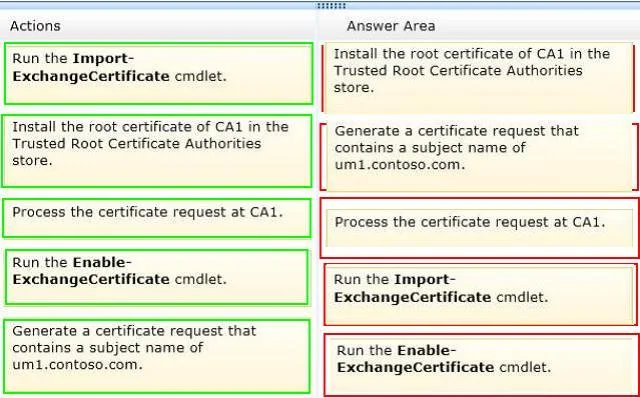This screenshot has height=398, width=640.
Task: Select Import-ExchangeCertificate cmdlet in Actions list
Action: pyautogui.click(x=158, y=73)
